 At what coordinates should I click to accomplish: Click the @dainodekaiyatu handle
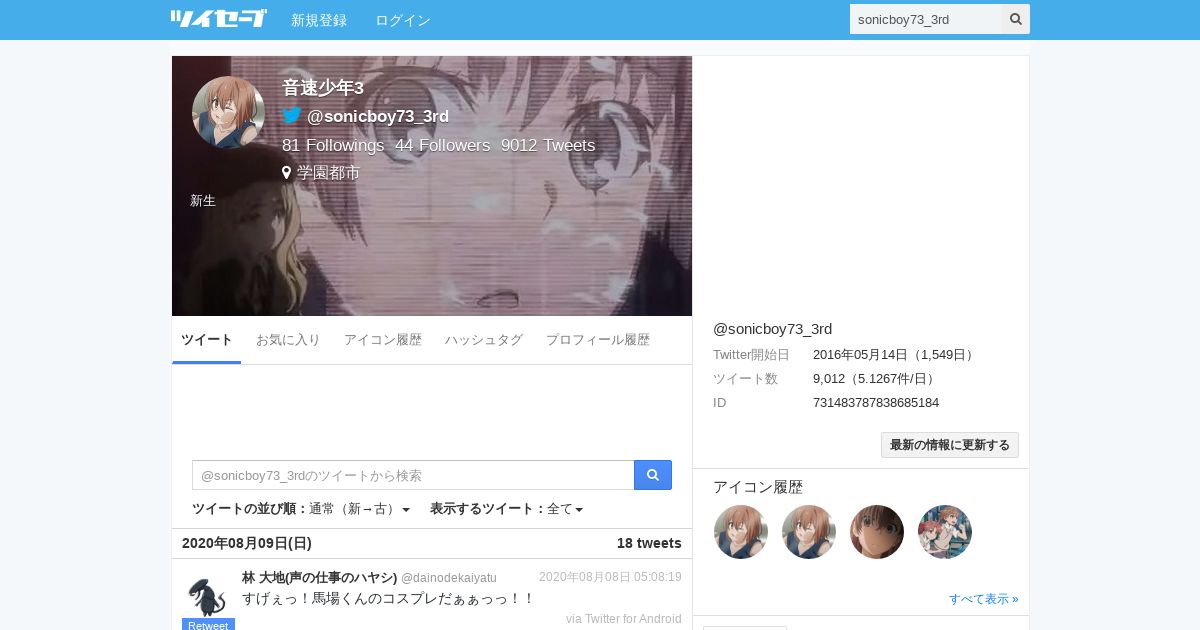click(449, 578)
